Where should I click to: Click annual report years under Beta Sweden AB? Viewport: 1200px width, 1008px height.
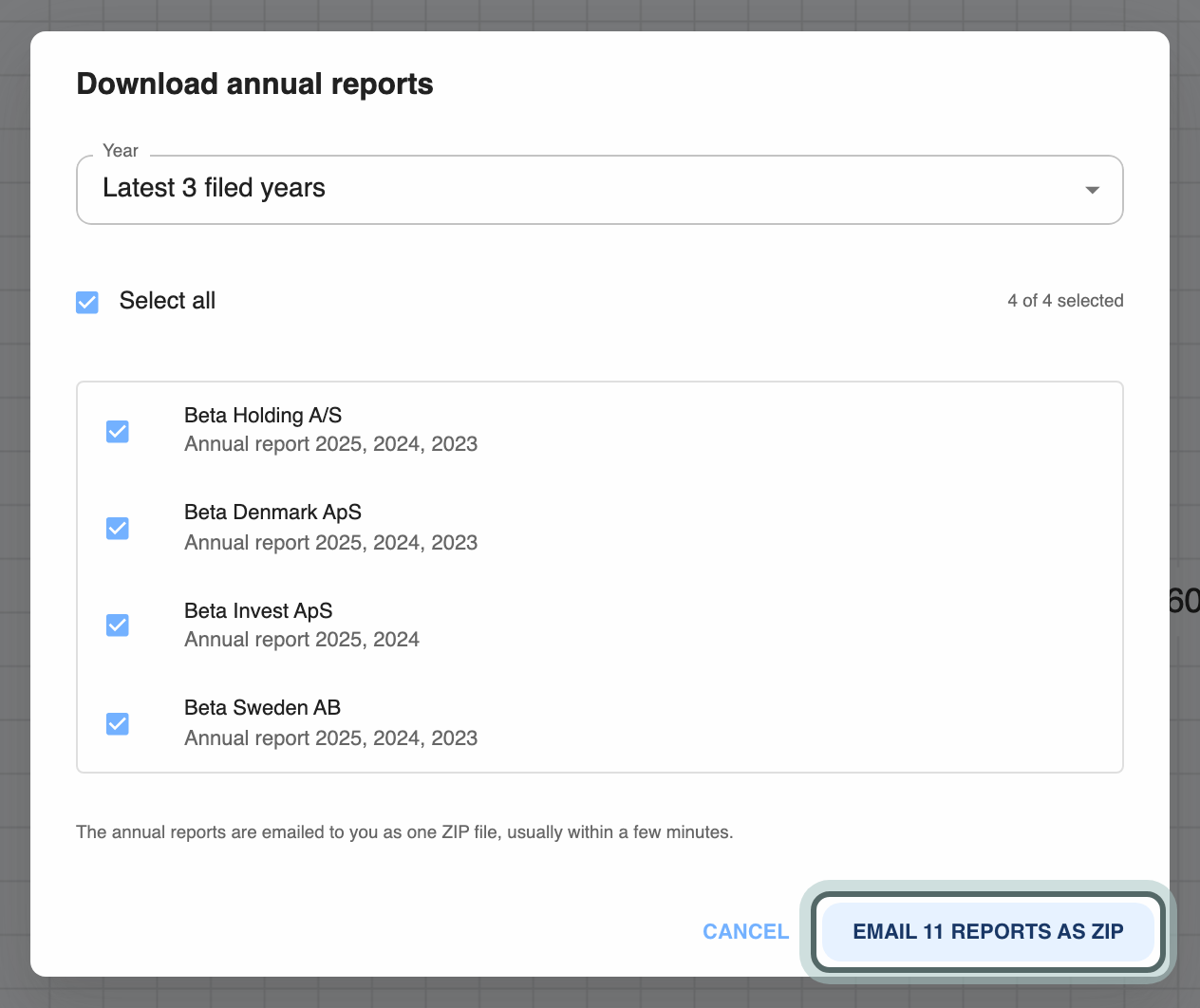click(330, 738)
